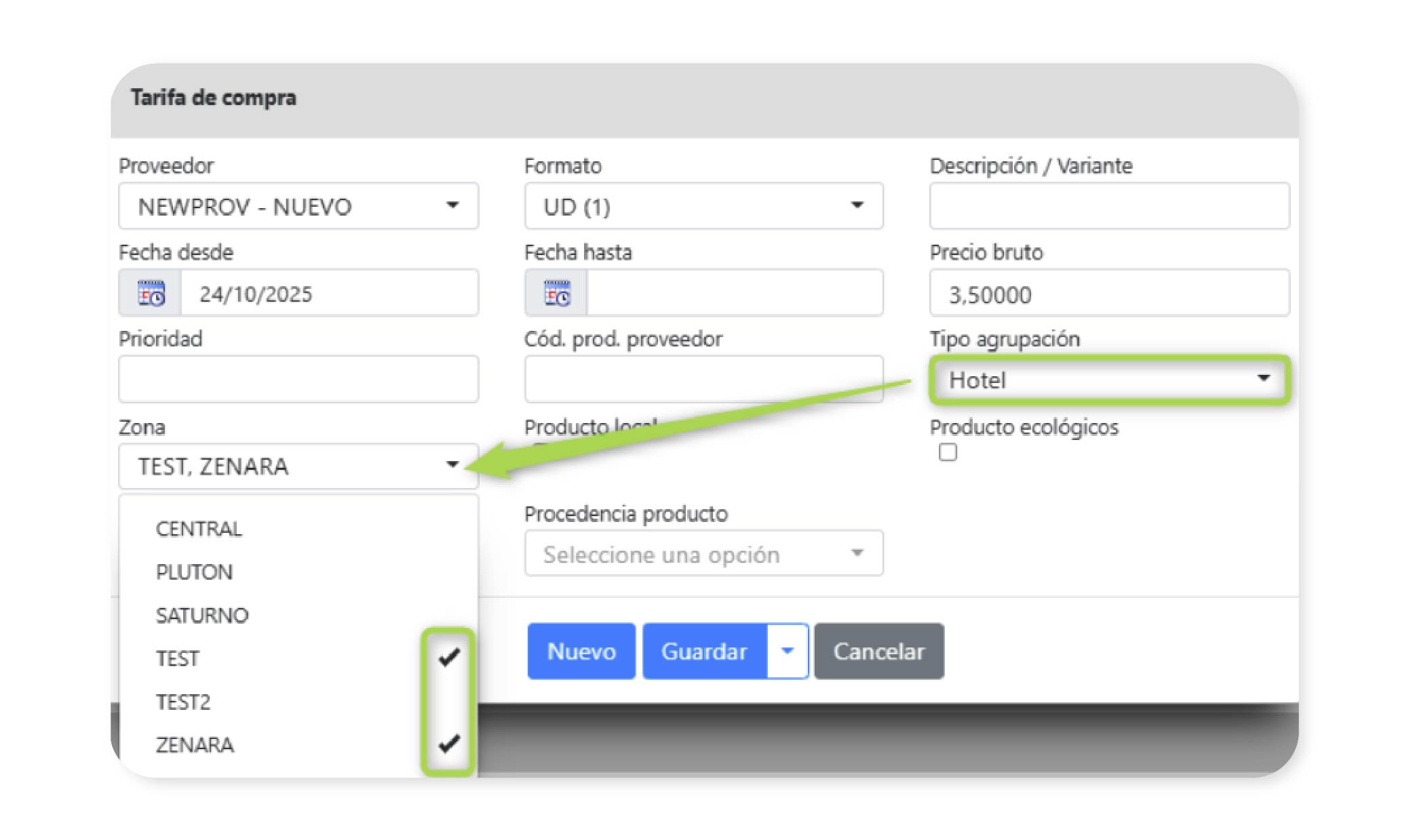Open Procedencia producto dropdown

tap(703, 554)
